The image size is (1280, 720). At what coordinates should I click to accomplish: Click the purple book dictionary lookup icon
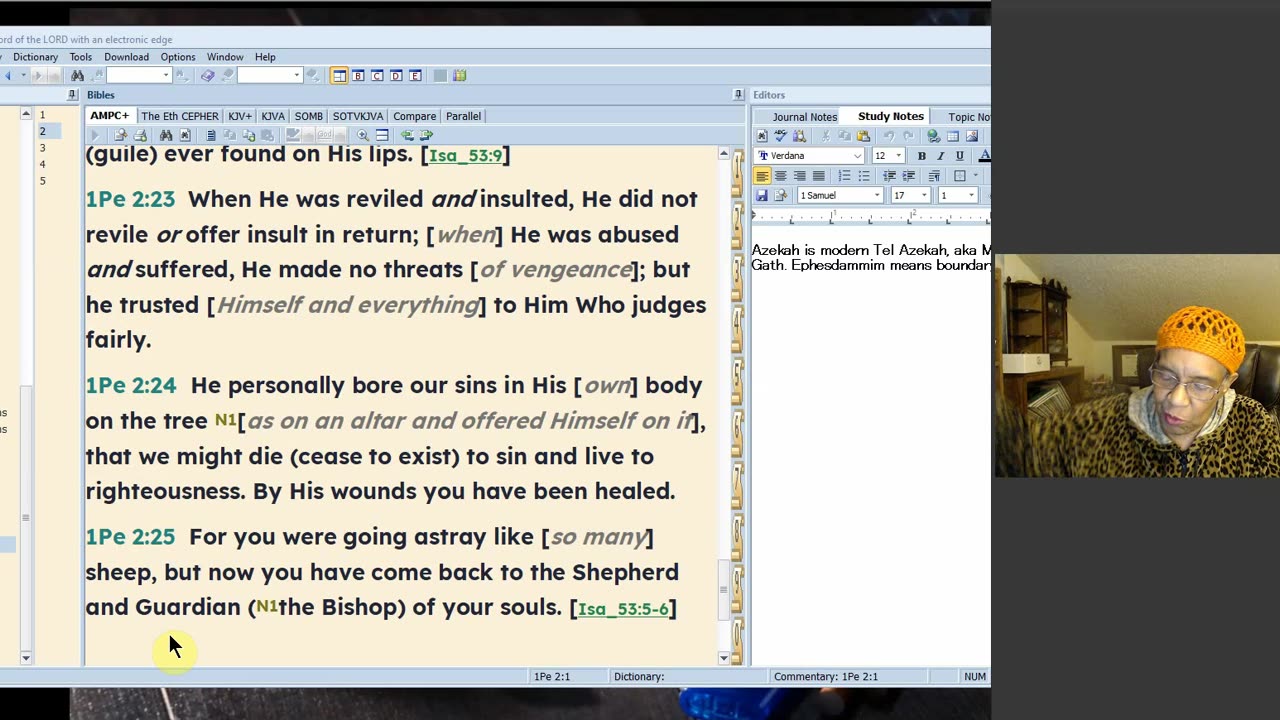tap(207, 76)
